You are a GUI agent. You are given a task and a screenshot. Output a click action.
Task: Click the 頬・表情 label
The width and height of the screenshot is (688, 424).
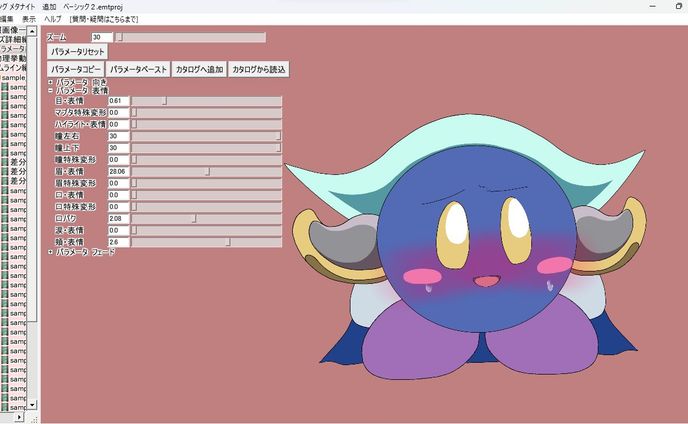click(69, 242)
